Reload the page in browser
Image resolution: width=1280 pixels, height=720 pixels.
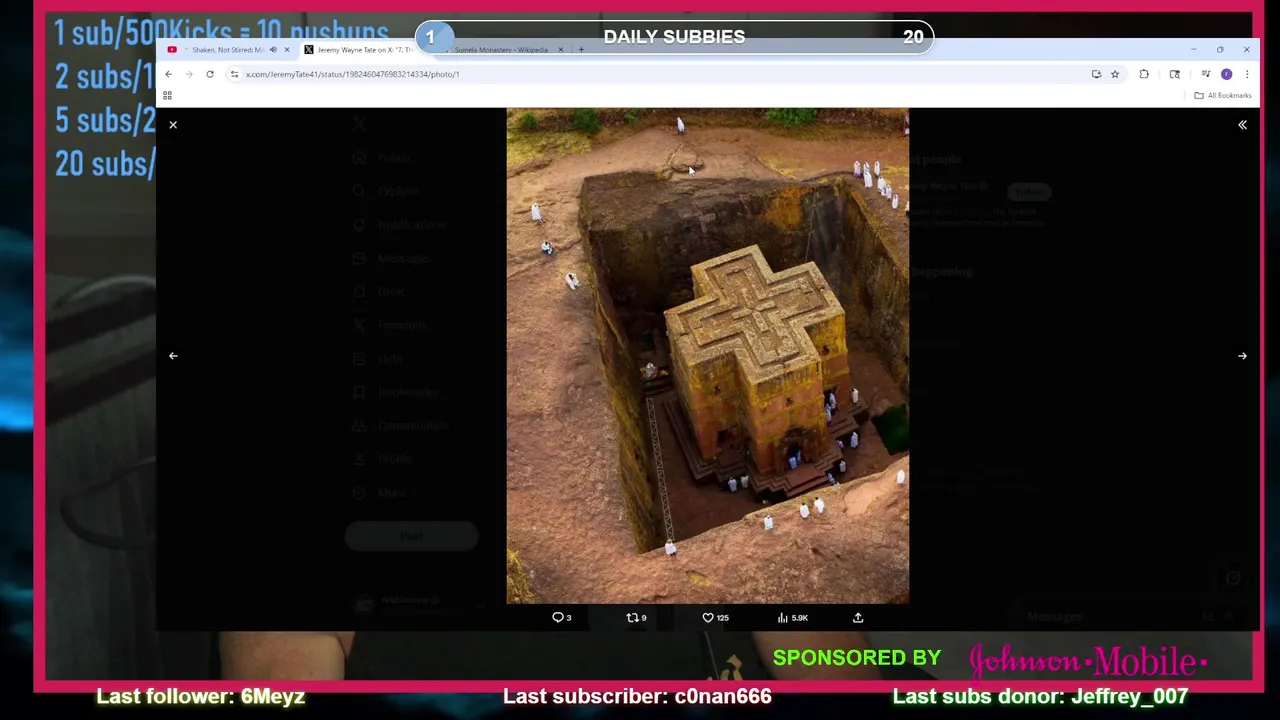pos(210,74)
